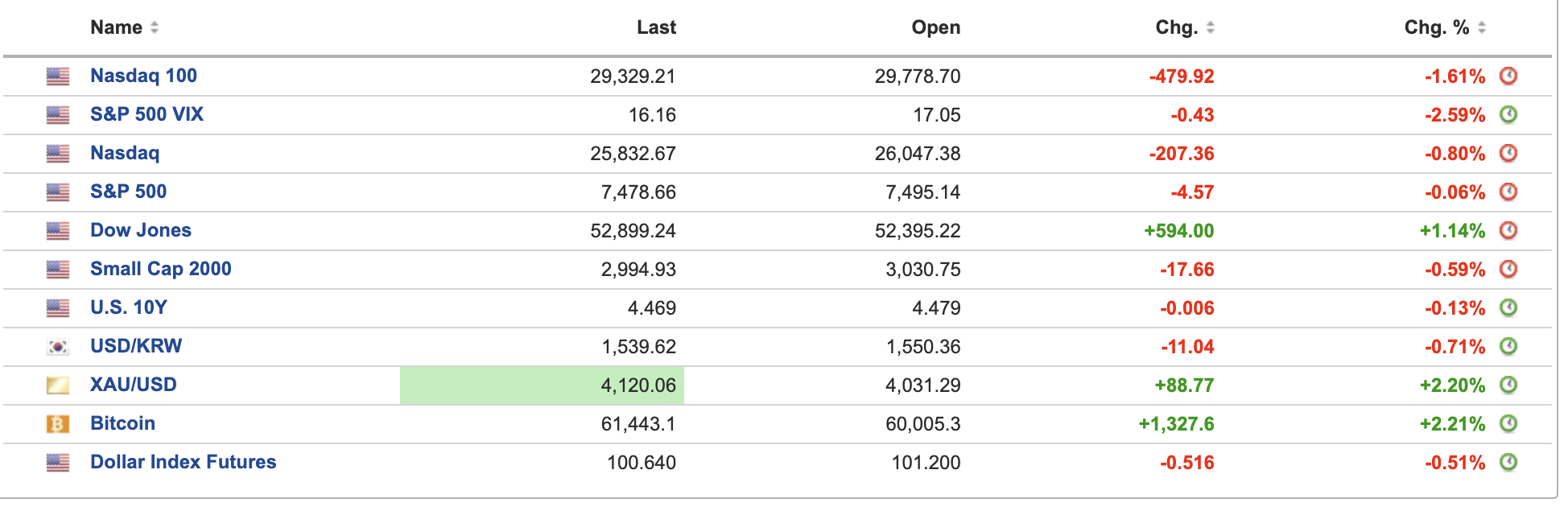Open the Nasdaq 100 link
Screen dimensions: 1568x507
143,76
